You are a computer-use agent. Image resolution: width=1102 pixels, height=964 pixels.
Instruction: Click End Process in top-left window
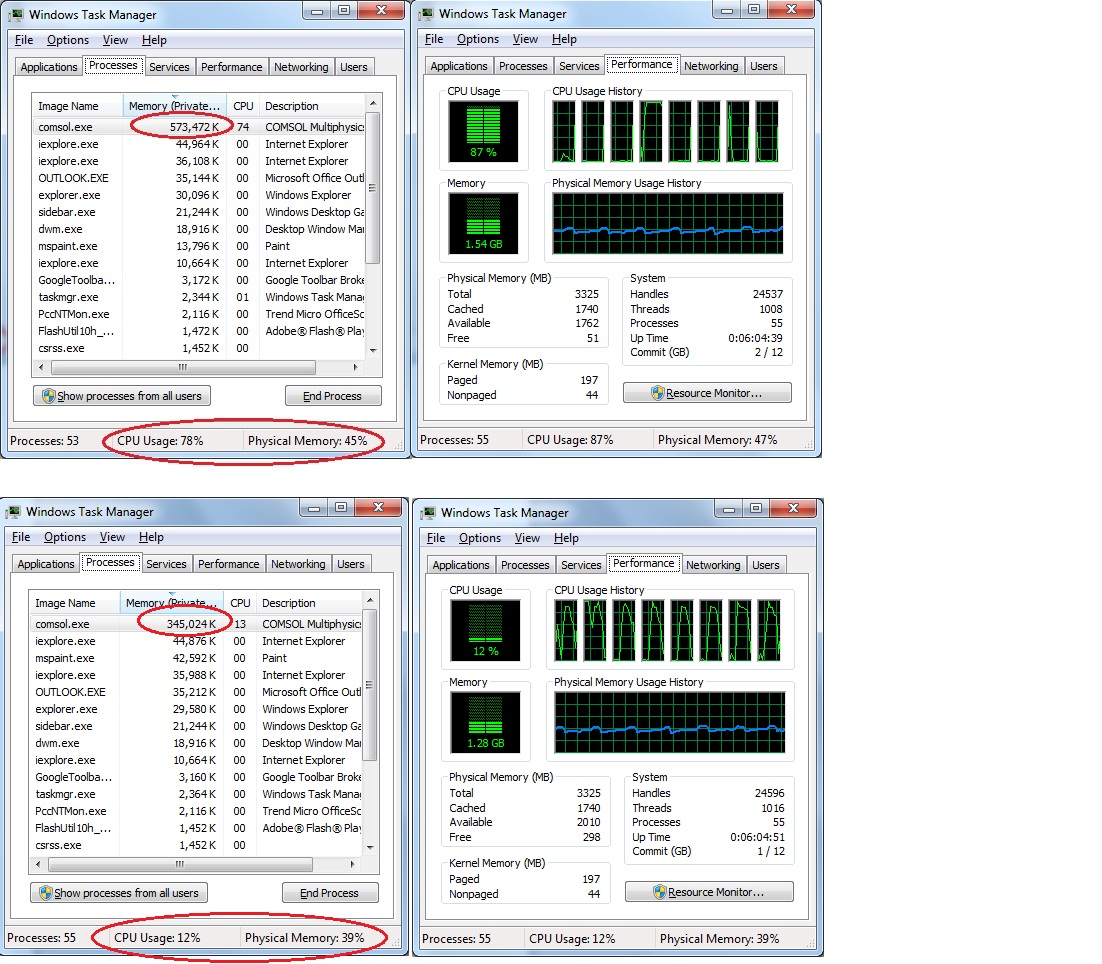point(333,396)
